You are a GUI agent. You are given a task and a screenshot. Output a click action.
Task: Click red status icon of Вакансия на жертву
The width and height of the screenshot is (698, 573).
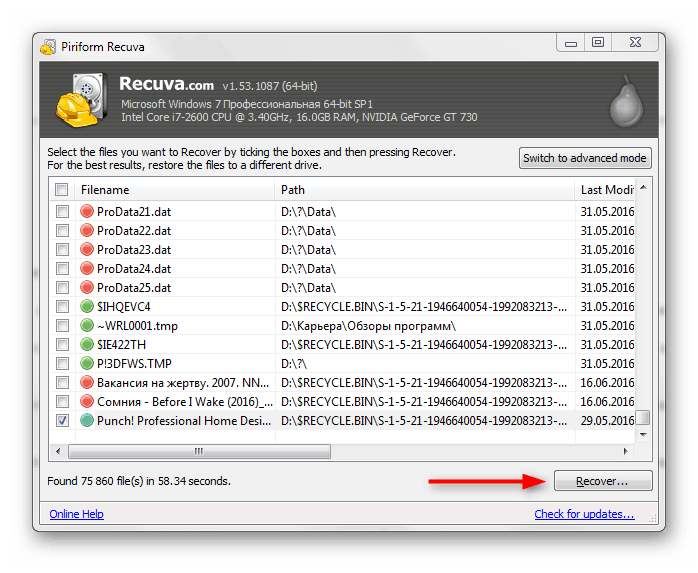click(87, 382)
